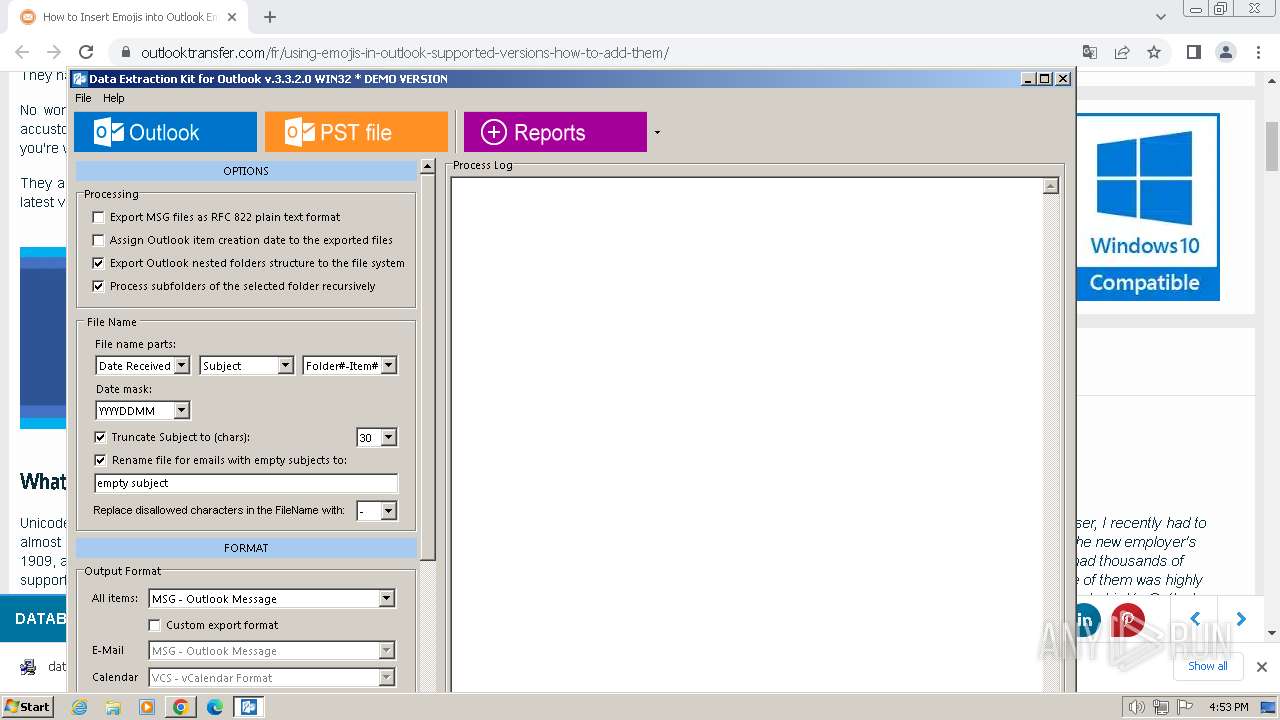
Task: Bookmark this page with the star icon
Action: [x=1154, y=52]
